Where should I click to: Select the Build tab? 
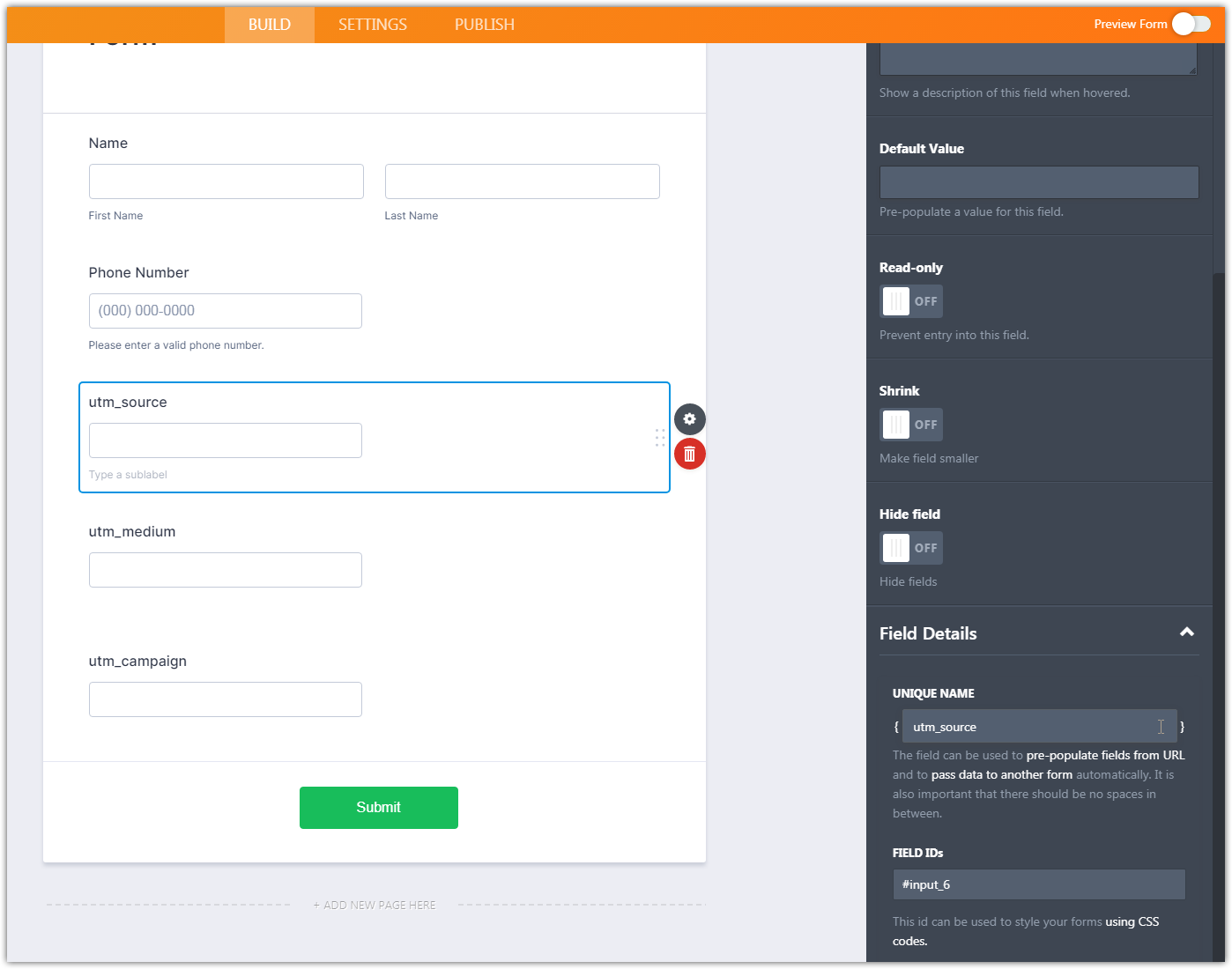pos(270,25)
